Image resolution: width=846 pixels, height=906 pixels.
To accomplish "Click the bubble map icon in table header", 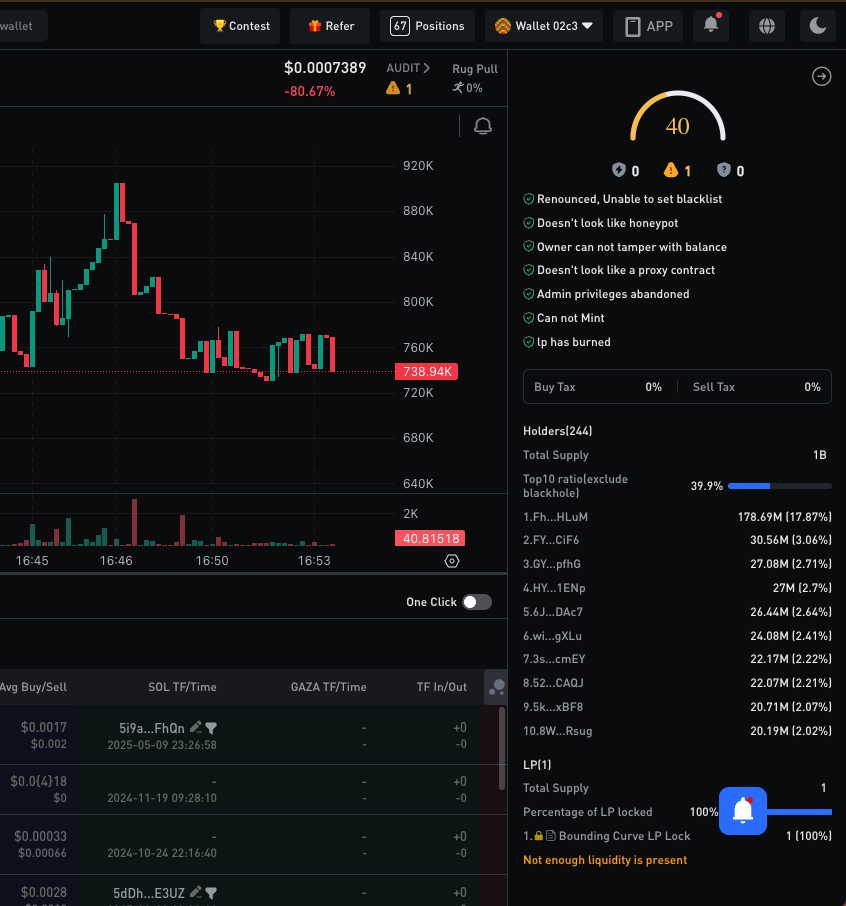I will coord(496,687).
